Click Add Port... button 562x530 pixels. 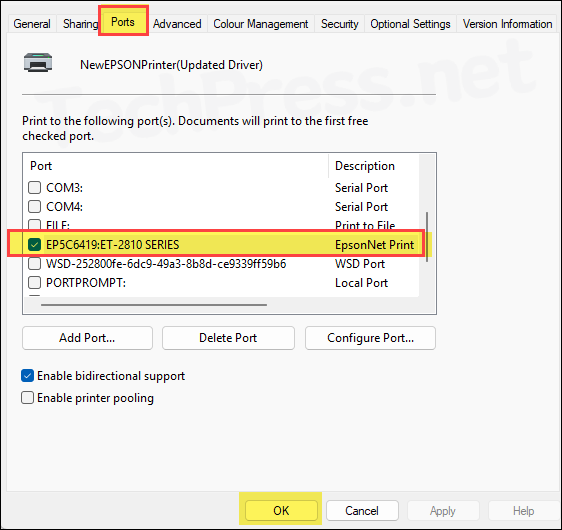click(87, 338)
